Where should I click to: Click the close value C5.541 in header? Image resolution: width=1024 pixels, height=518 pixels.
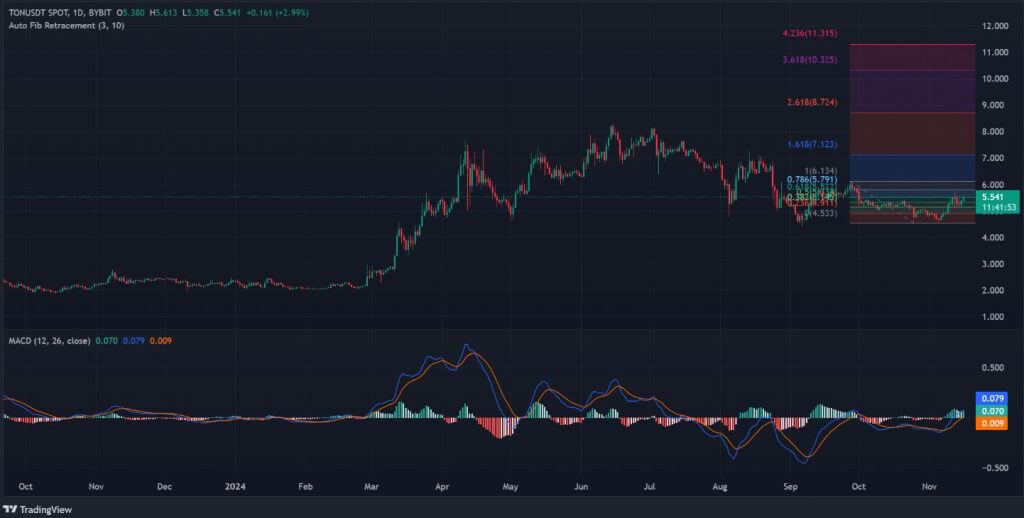[225, 12]
